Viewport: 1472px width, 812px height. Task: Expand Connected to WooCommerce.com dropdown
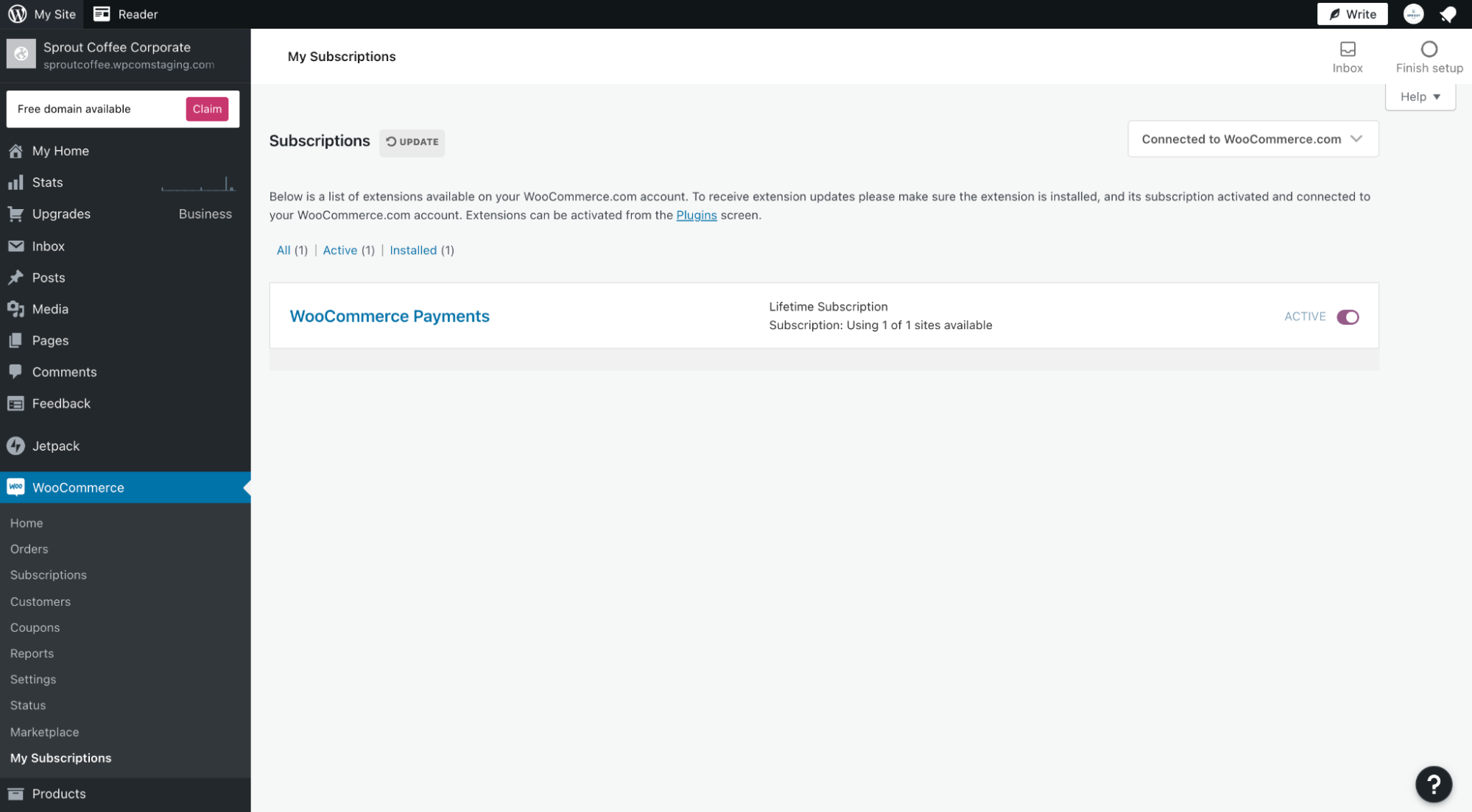point(1253,139)
